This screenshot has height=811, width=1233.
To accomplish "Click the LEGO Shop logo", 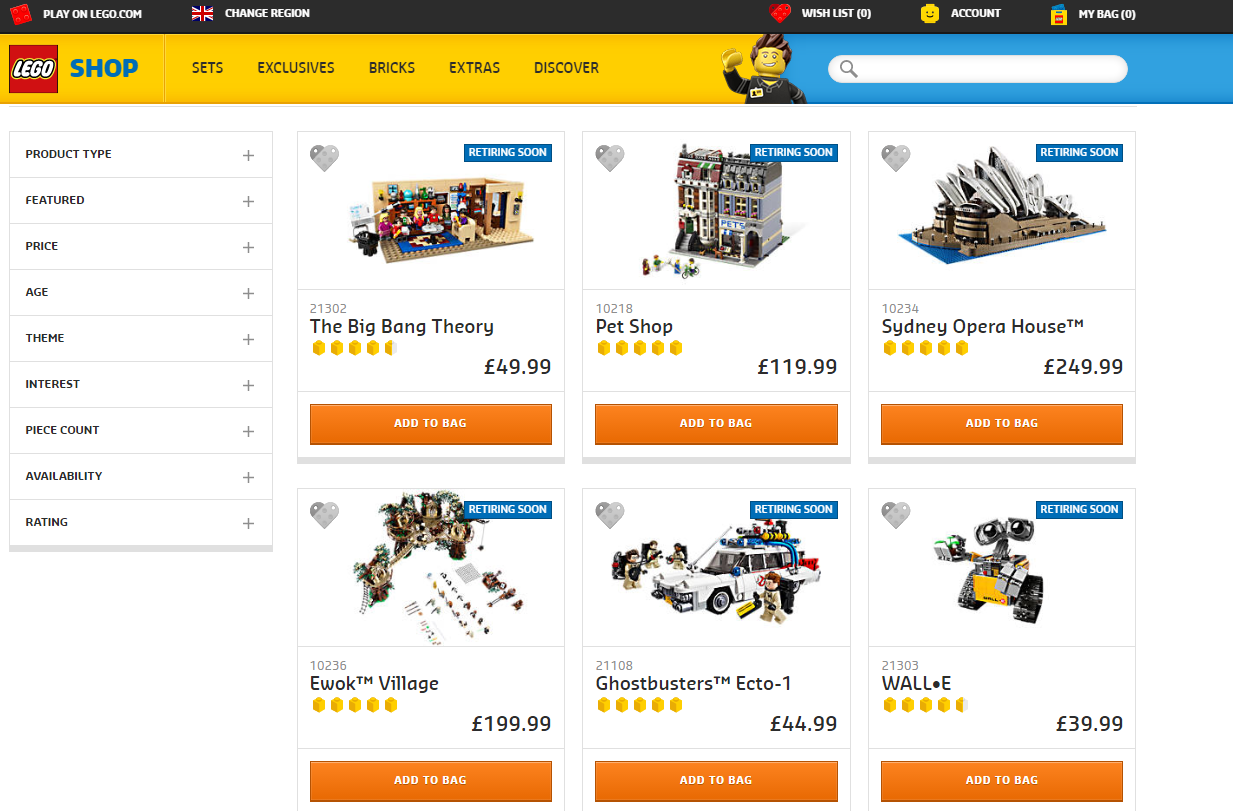I will coord(74,68).
